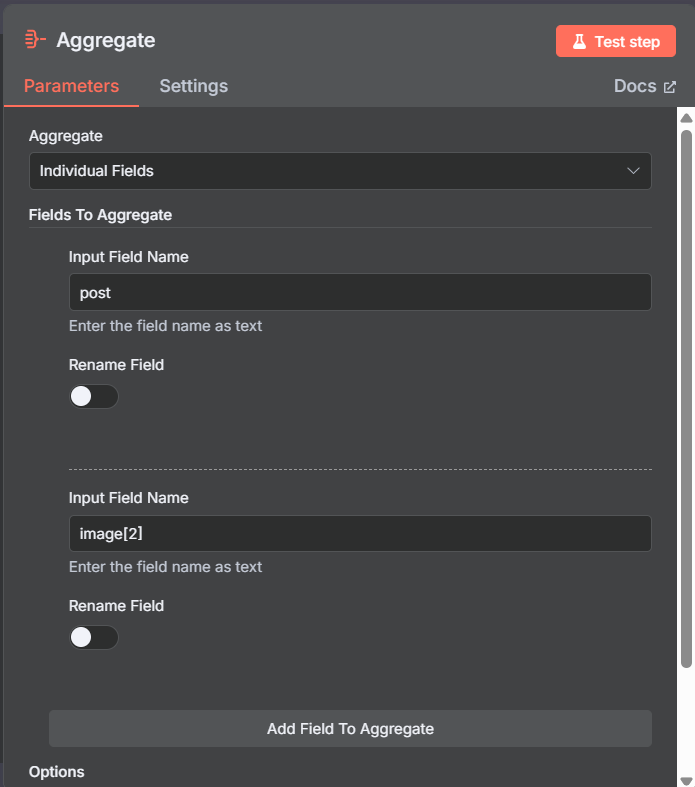Click the Options section heading

click(x=57, y=771)
